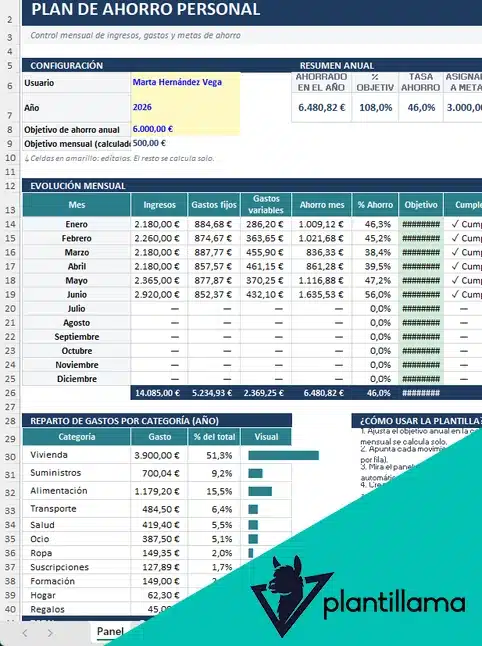The height and width of the screenshot is (646, 482).
Task: Click the Objetivo column header
Action: [x=421, y=205]
